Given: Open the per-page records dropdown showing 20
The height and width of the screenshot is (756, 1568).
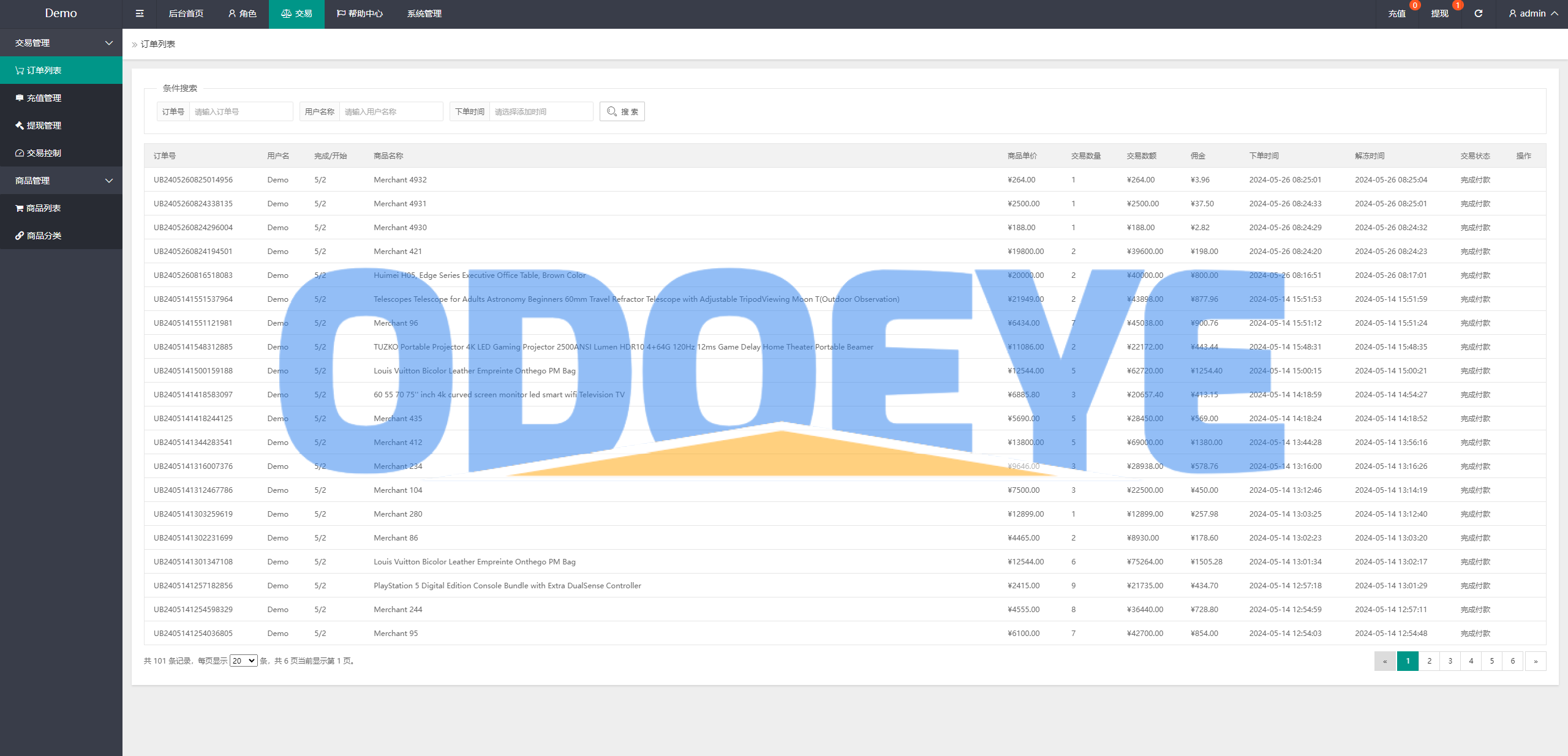Looking at the screenshot, I should coord(243,661).
